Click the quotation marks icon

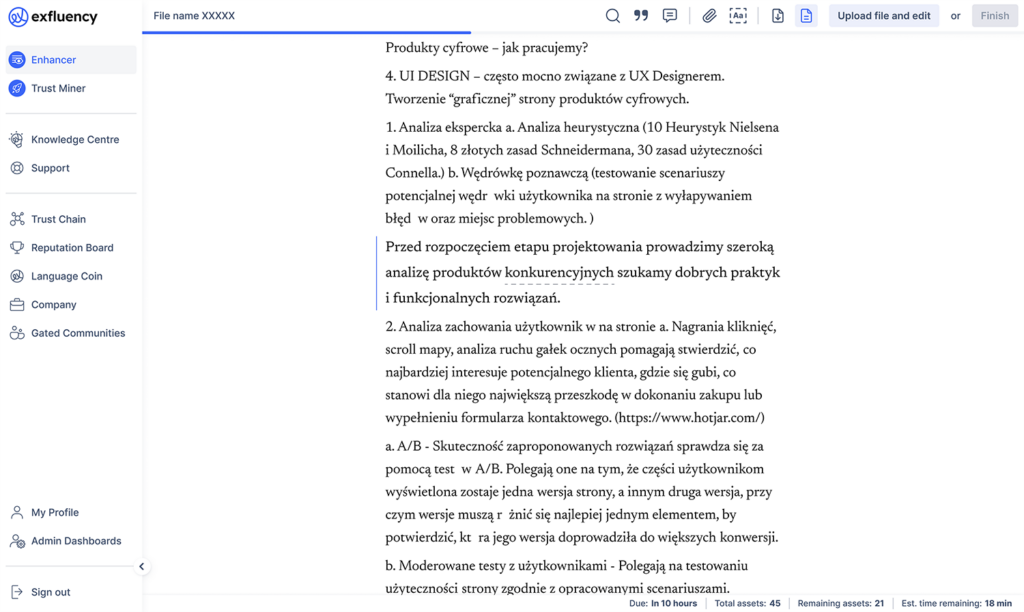pos(641,16)
